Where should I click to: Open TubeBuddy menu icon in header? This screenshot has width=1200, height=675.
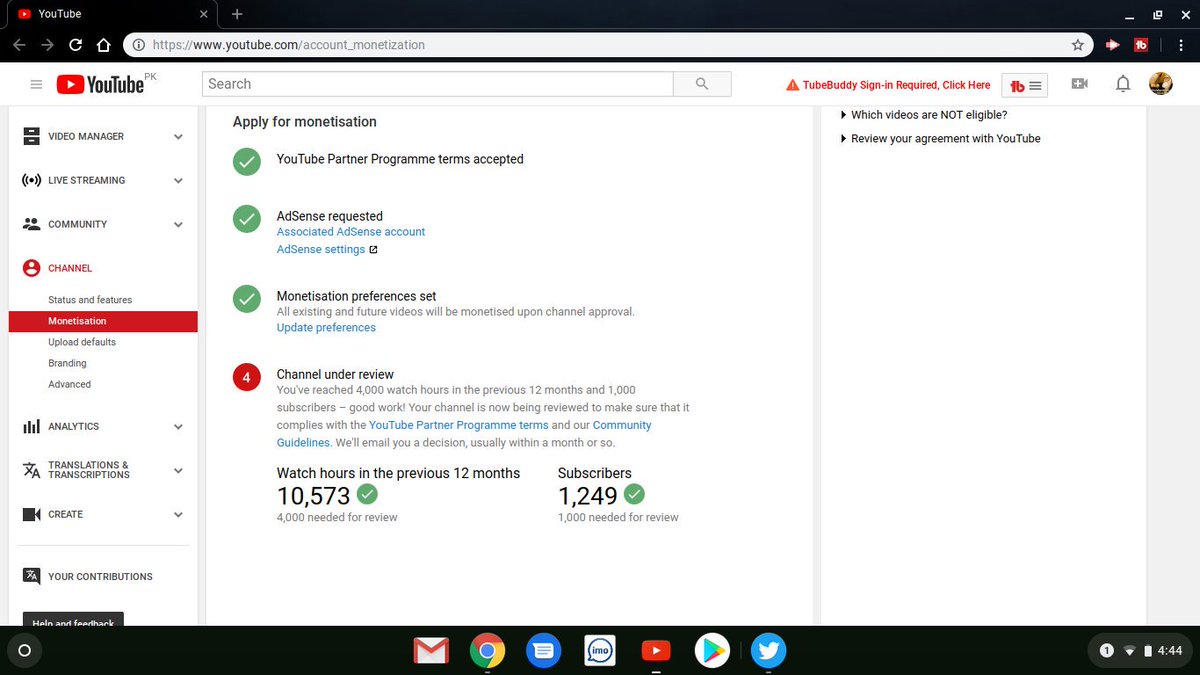(1025, 85)
